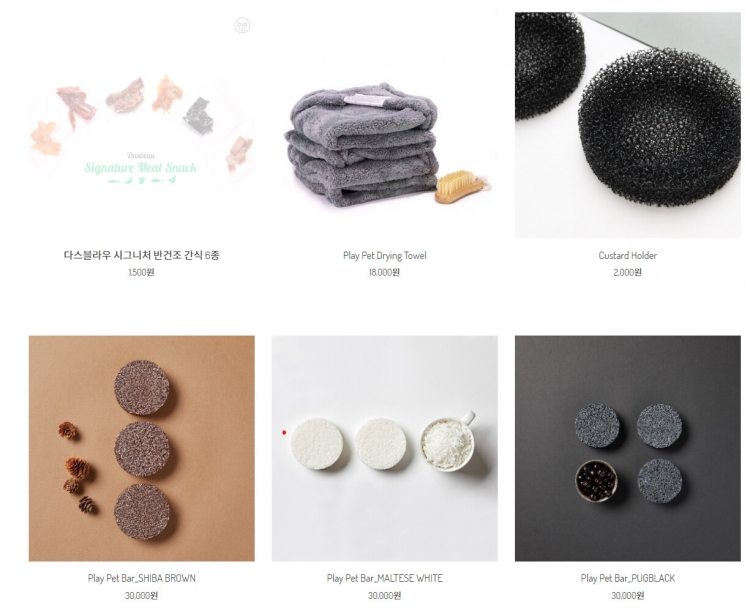Click the 1,500원 price under meat snack
Screen dimensions: 750x616
pos(142,273)
